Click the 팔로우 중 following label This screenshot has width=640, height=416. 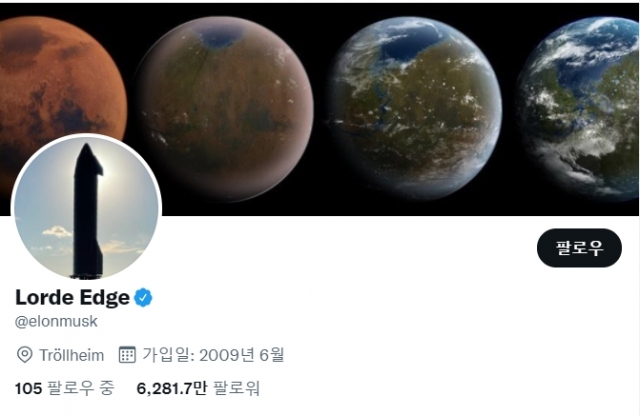[81, 388]
